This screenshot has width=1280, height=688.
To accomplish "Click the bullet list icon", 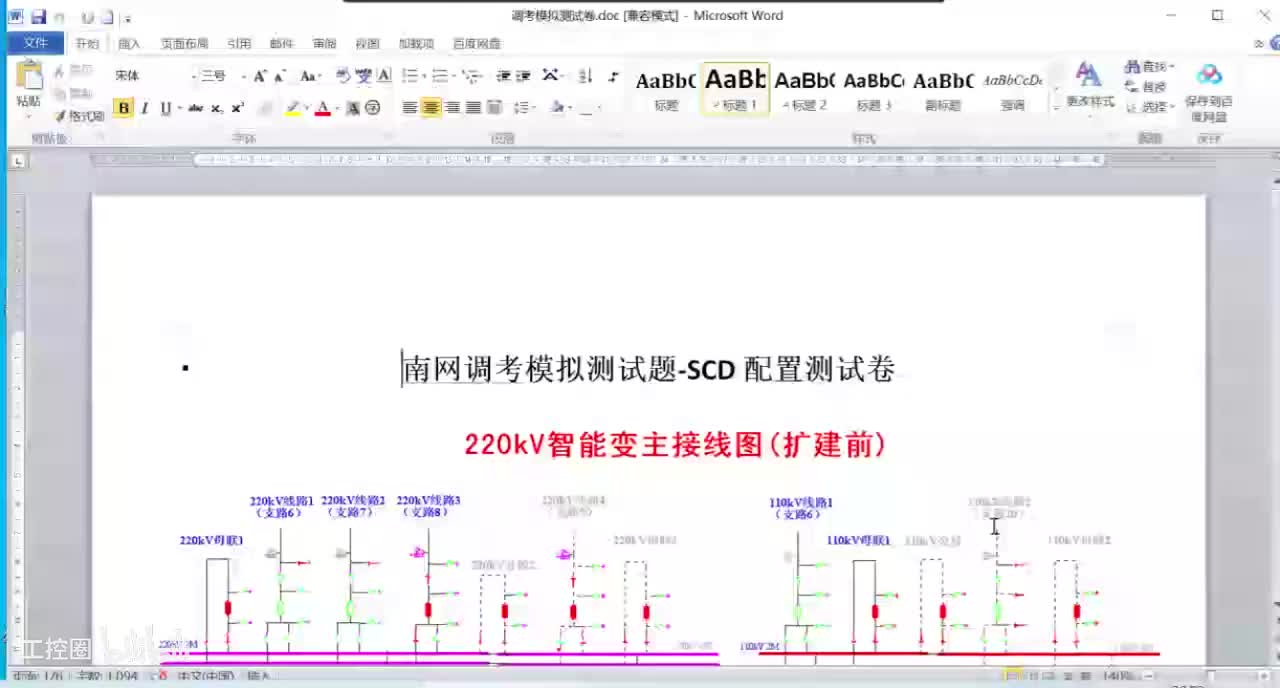I will (410, 76).
